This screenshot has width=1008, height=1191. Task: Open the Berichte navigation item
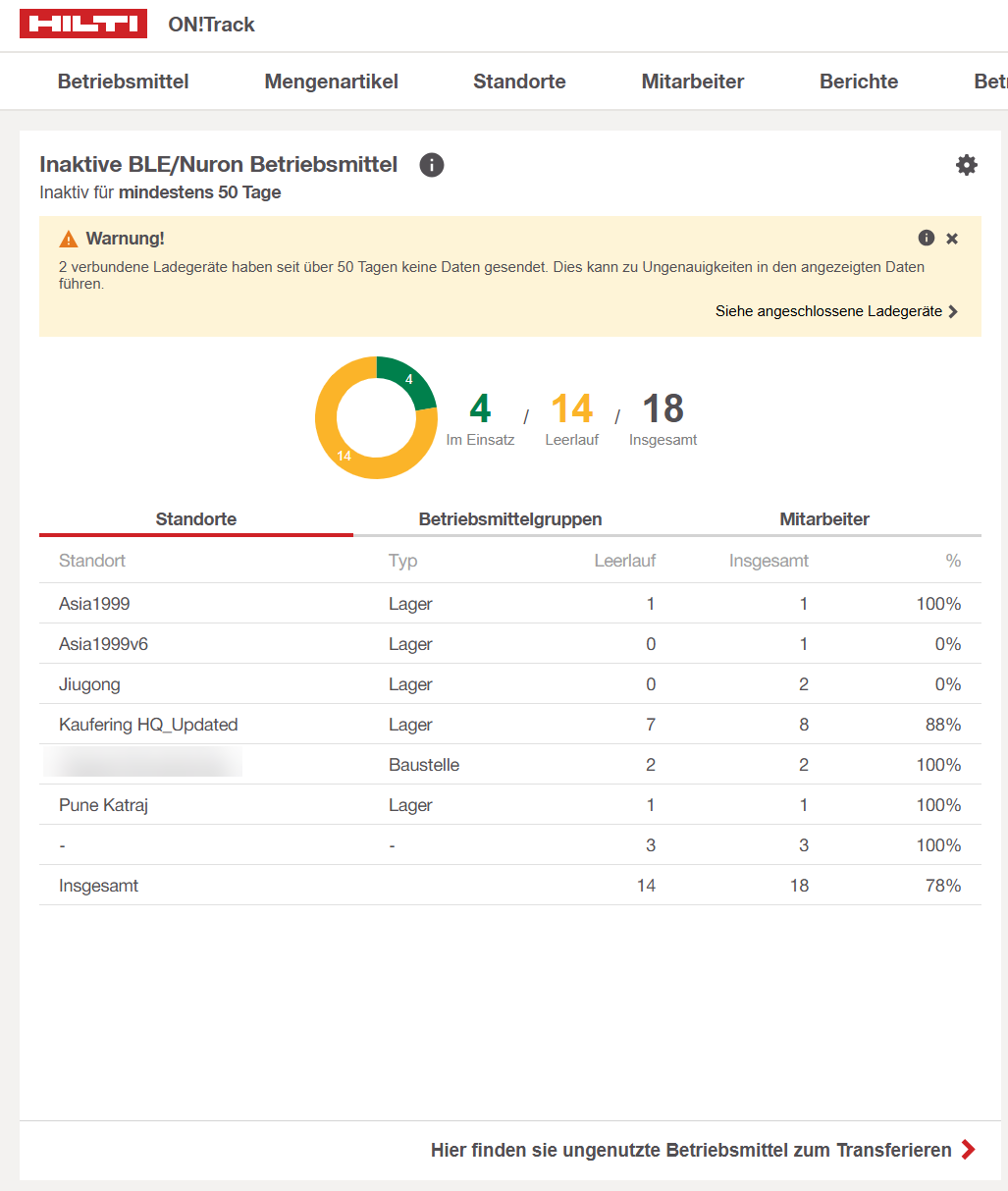(x=859, y=81)
